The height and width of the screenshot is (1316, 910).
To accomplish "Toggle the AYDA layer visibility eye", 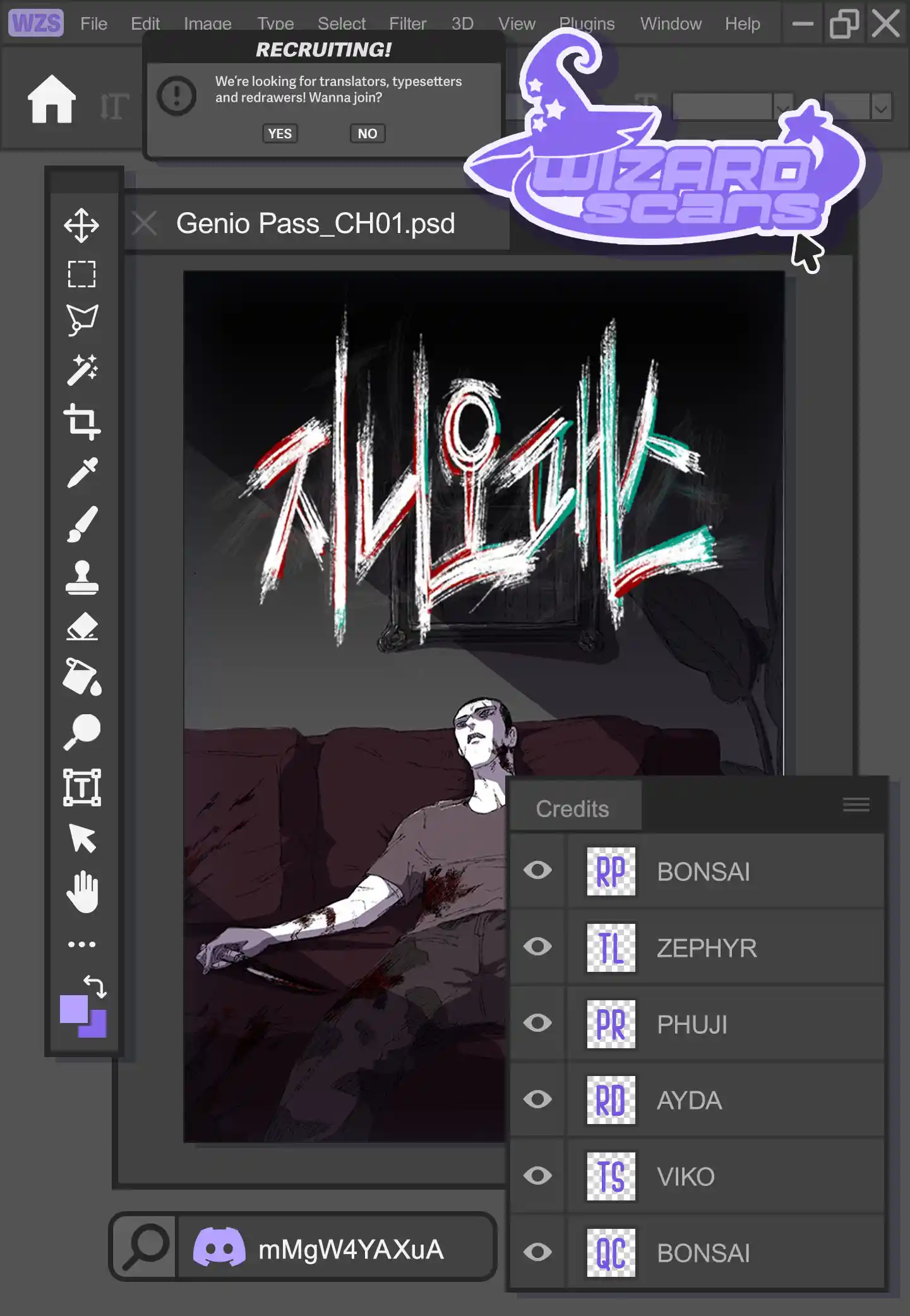I will (x=538, y=1099).
